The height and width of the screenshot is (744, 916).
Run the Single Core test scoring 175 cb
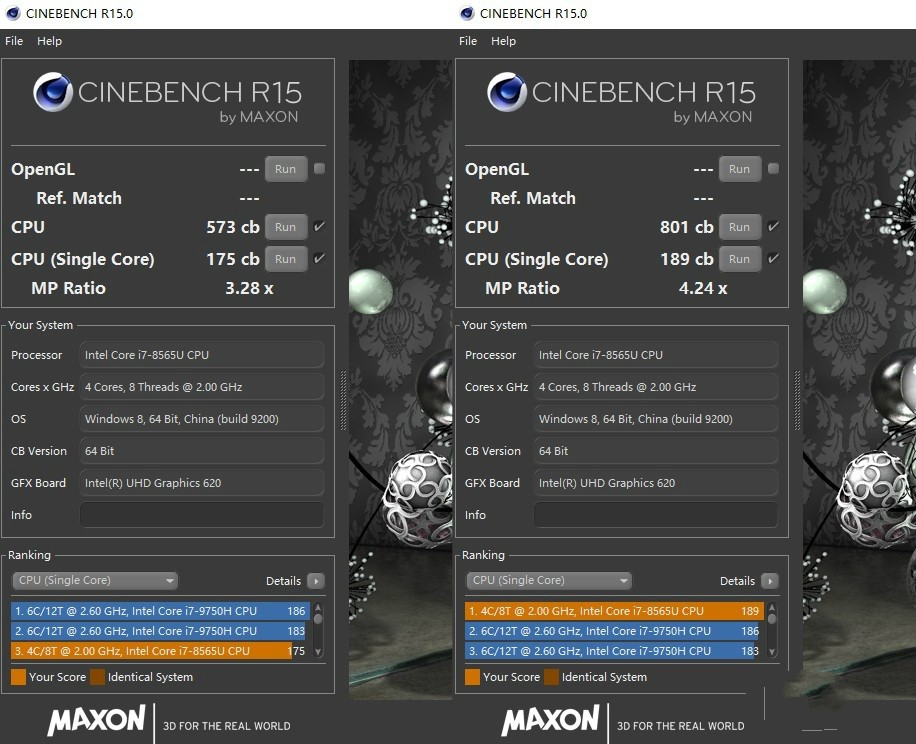coord(286,259)
